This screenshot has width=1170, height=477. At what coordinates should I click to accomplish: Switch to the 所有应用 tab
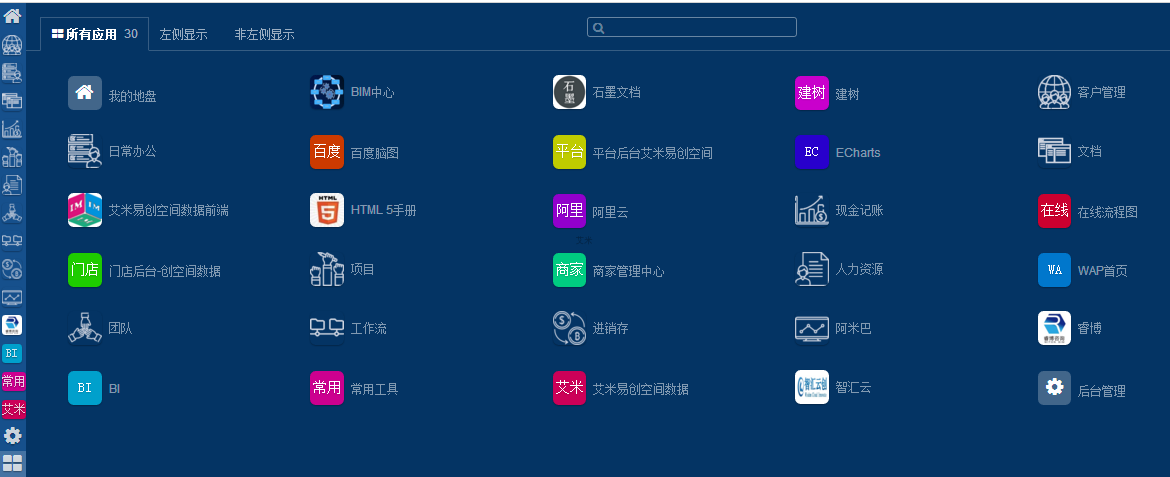click(94, 34)
